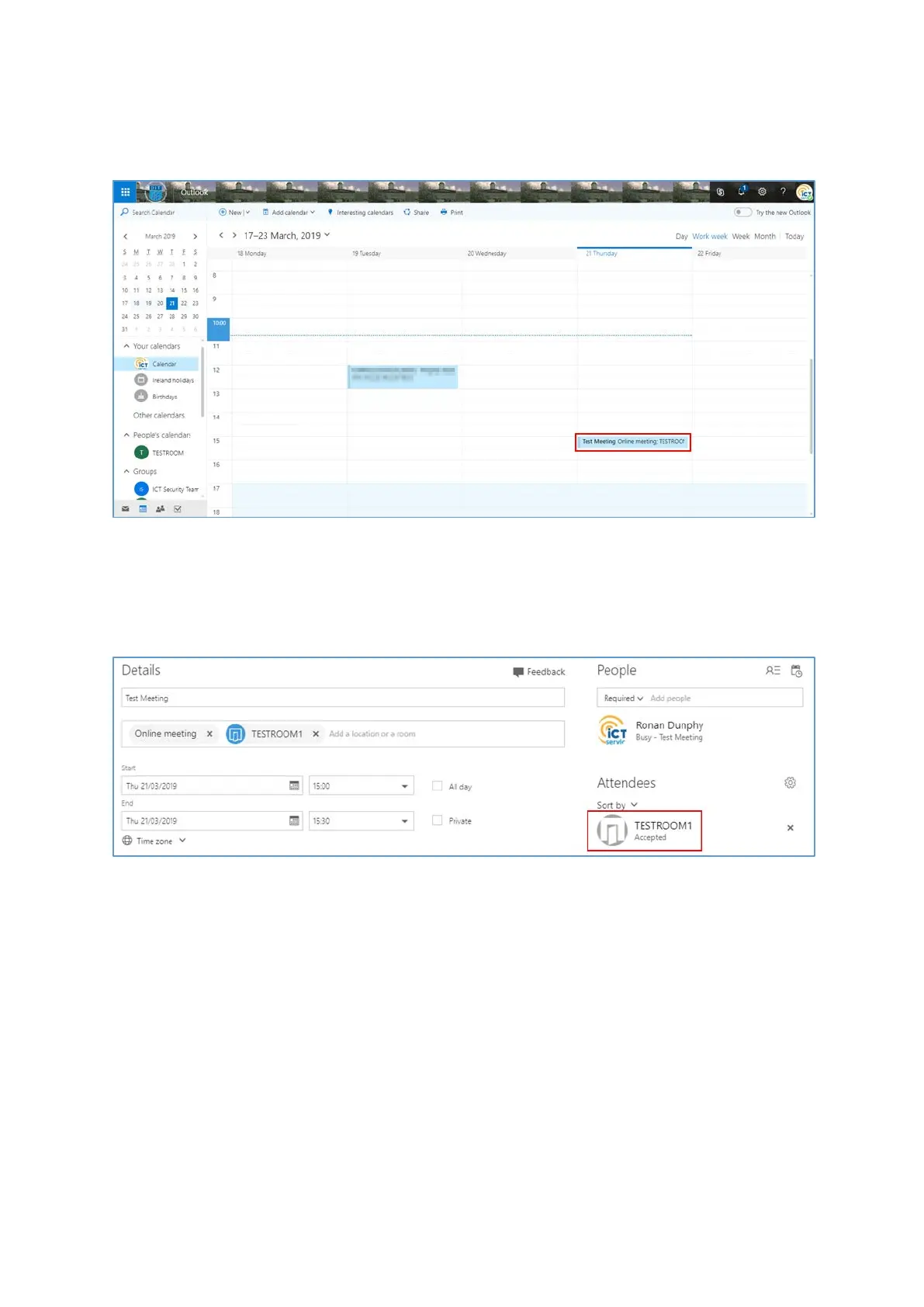Switch to People module icon

[x=160, y=509]
